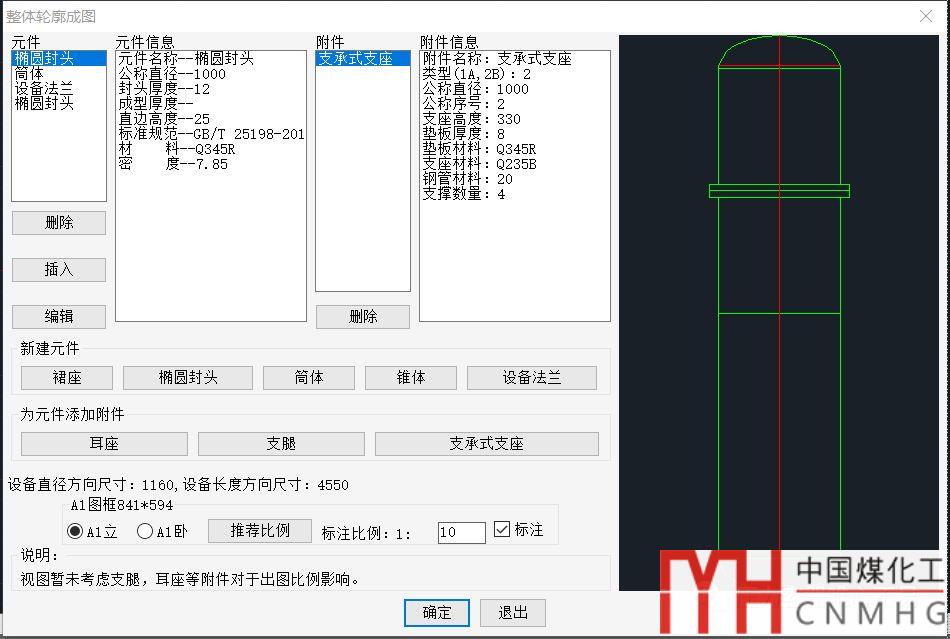Image resolution: width=950 pixels, height=639 pixels.
Task: Add 支承式支座 attachment button
Action: (487, 444)
